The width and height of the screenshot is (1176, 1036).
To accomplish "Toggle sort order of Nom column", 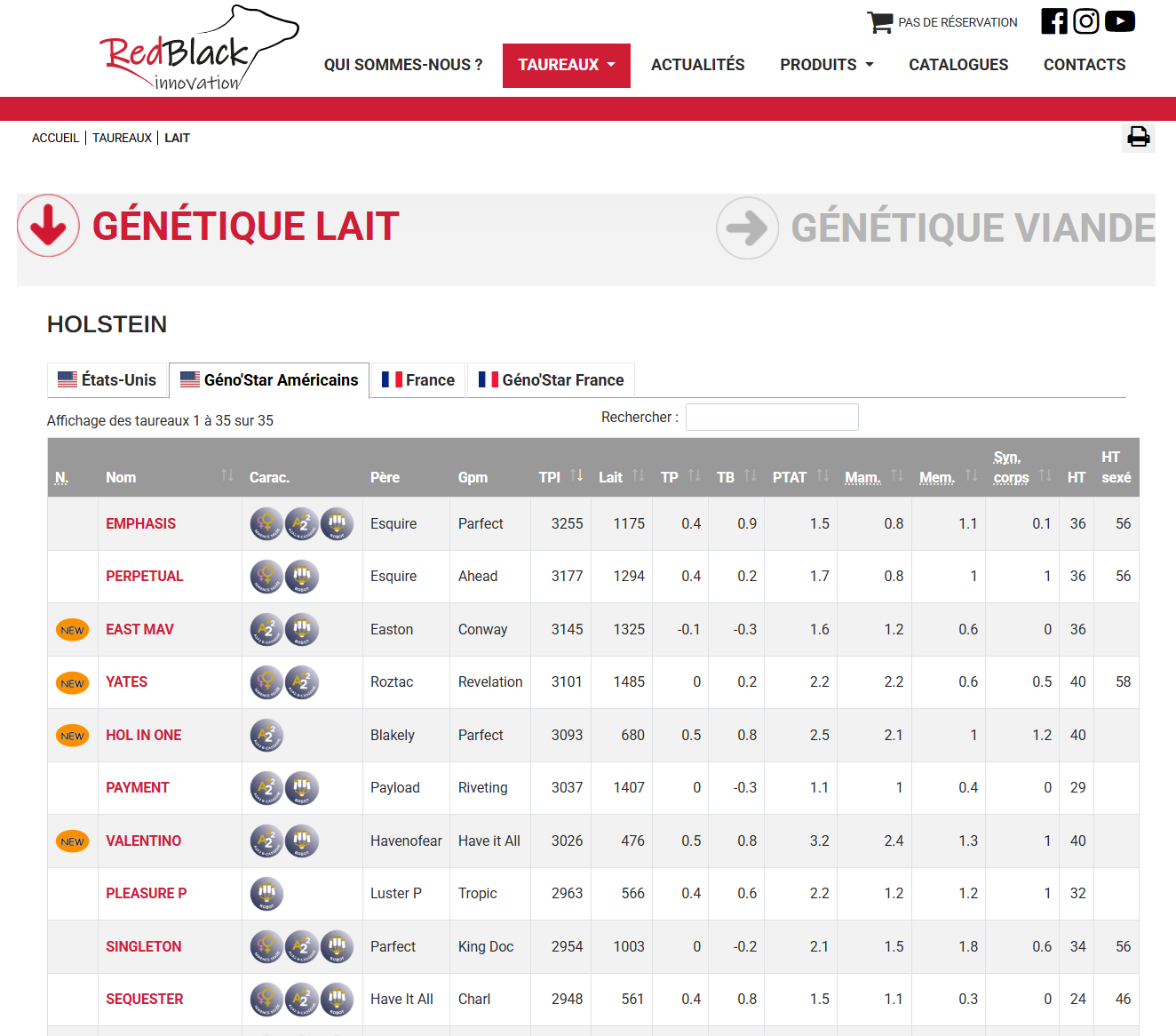I will pyautogui.click(x=226, y=476).
